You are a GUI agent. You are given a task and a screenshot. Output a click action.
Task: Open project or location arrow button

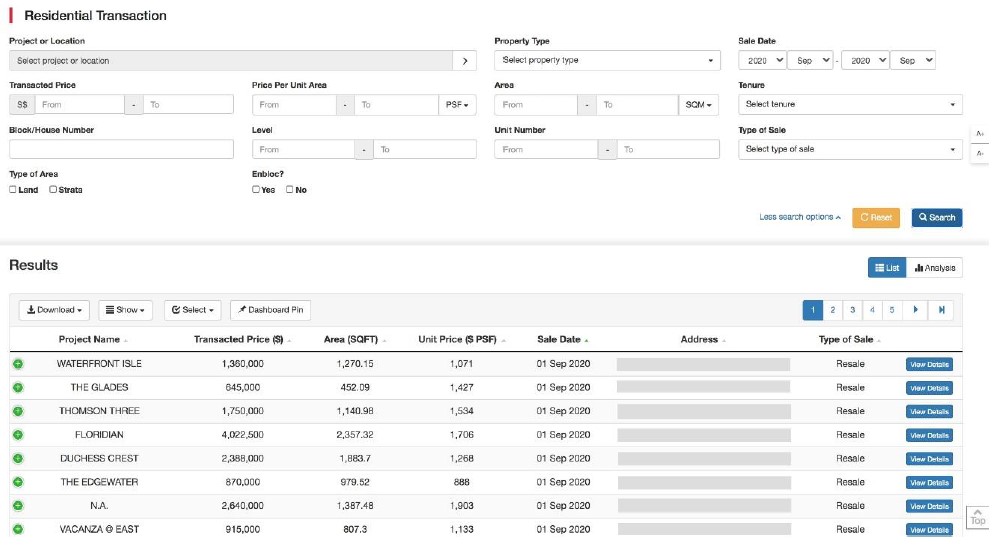[465, 61]
